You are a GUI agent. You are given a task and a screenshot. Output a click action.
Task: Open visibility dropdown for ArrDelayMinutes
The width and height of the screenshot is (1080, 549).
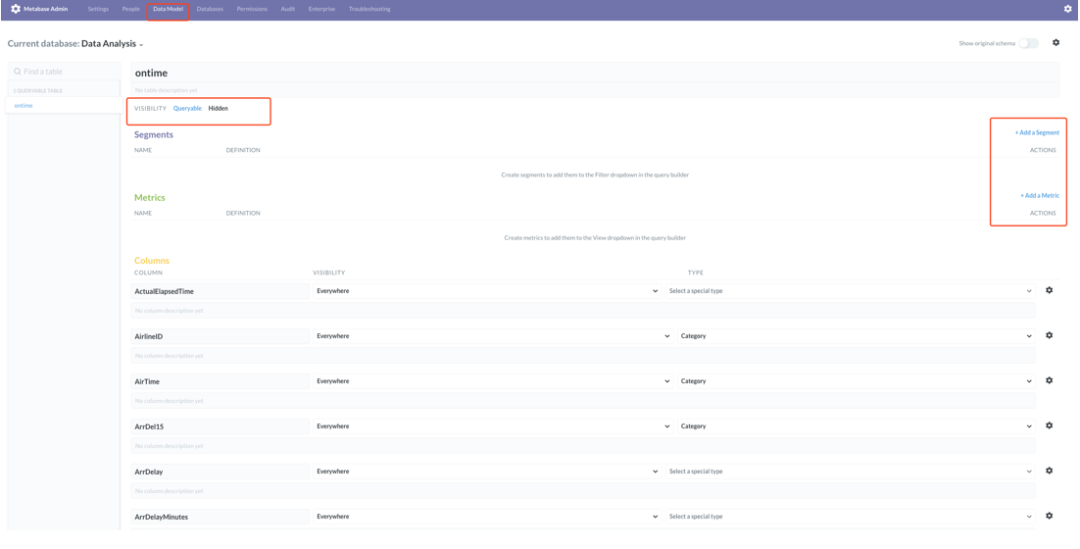(x=487, y=517)
